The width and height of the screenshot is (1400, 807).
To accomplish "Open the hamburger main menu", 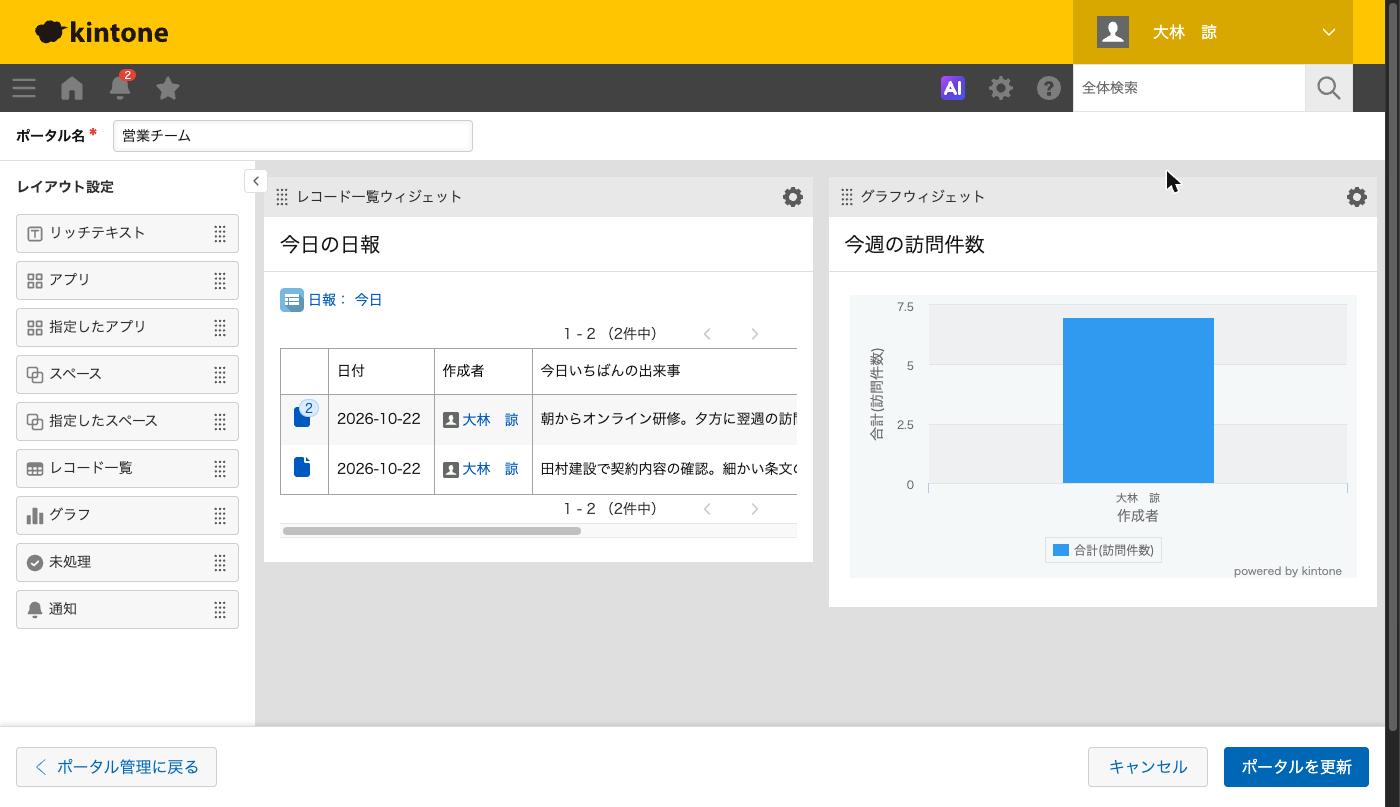I will point(24,88).
